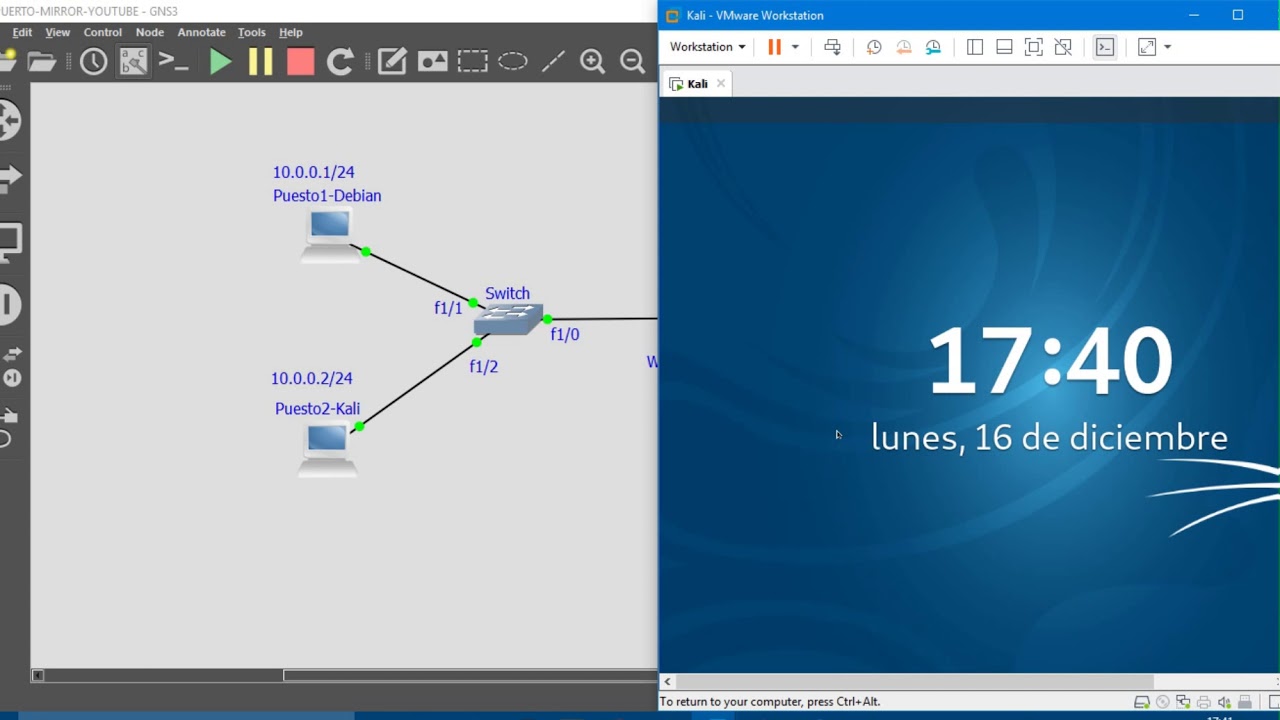This screenshot has height=720, width=1280.
Task: Suspend the VM with orange pause button
Action: pyautogui.click(x=774, y=47)
